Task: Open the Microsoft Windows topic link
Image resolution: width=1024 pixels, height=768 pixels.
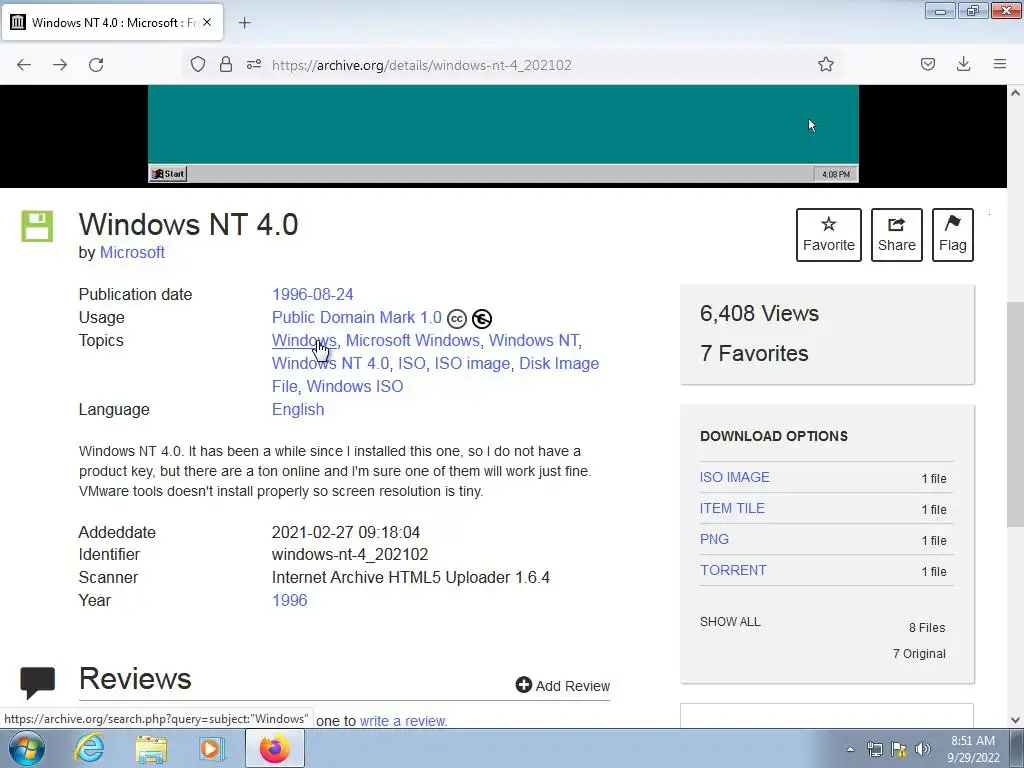Action: pyautogui.click(x=413, y=340)
